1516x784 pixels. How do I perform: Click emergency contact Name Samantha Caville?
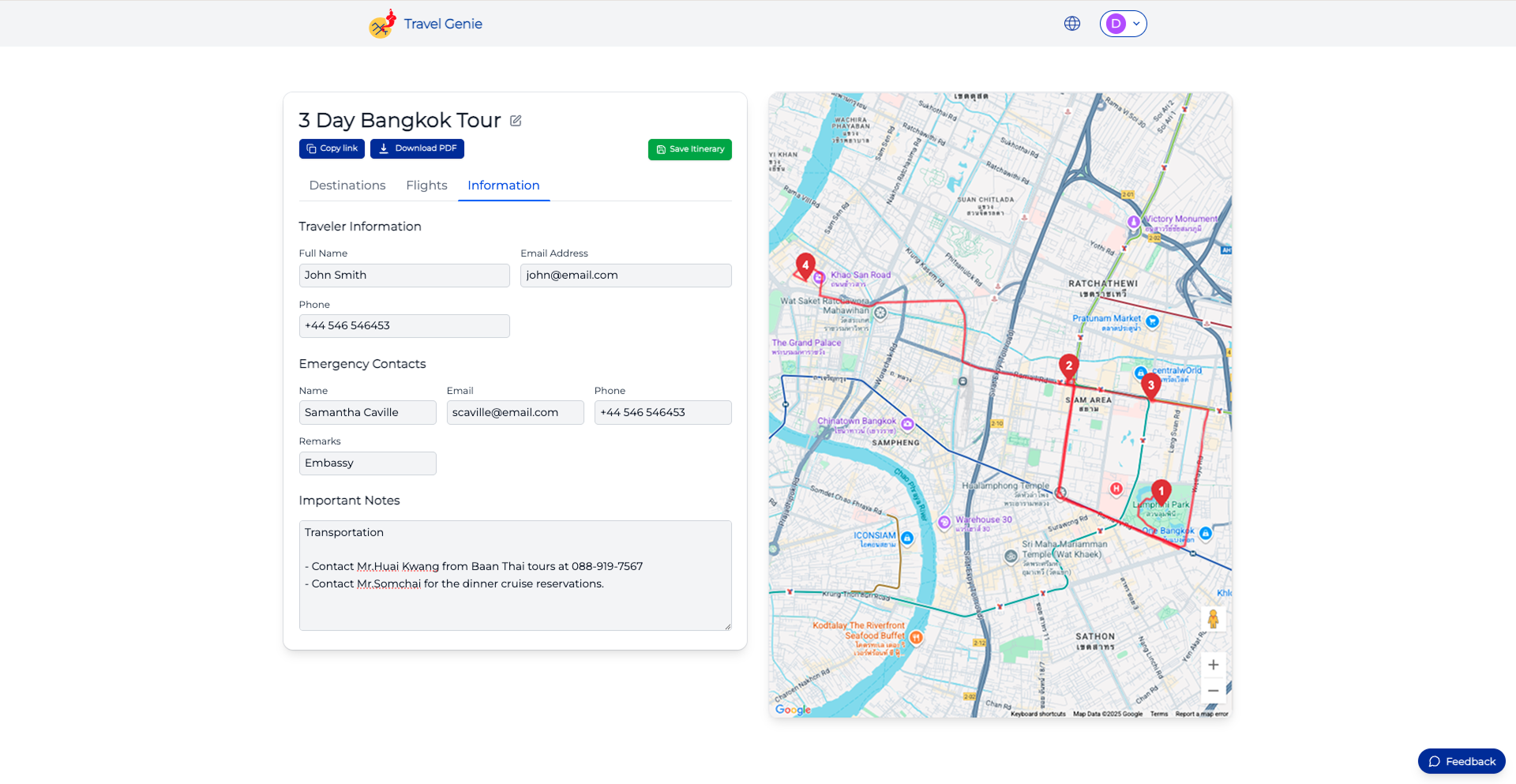[367, 412]
